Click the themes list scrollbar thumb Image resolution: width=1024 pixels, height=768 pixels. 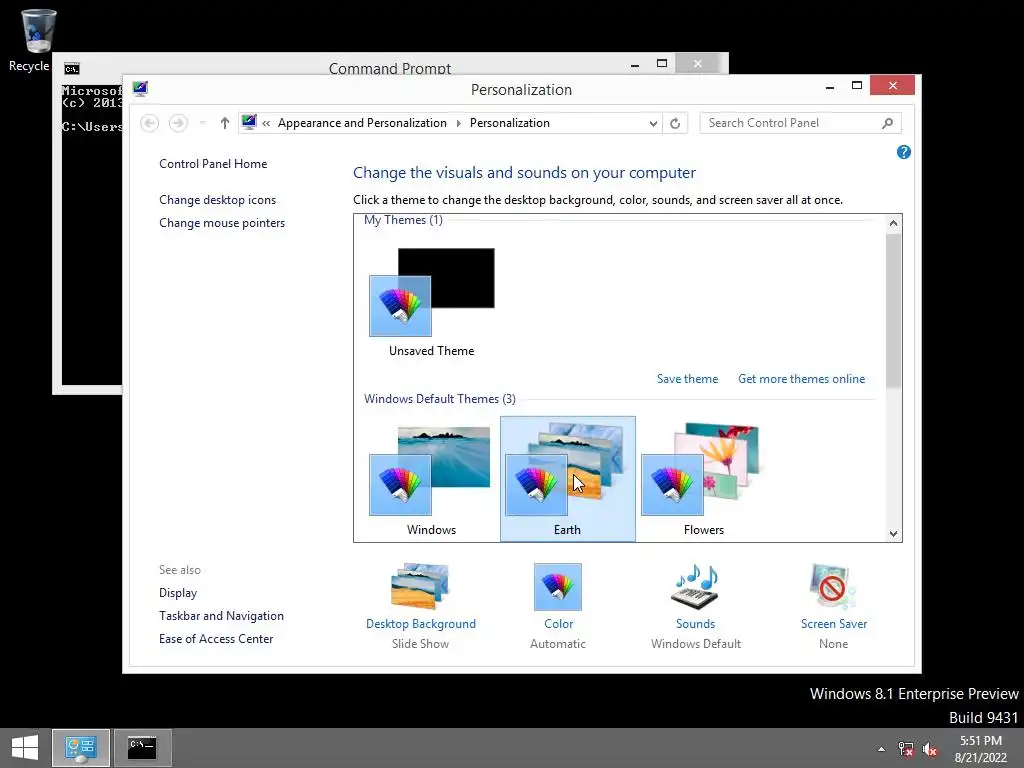coord(893,310)
